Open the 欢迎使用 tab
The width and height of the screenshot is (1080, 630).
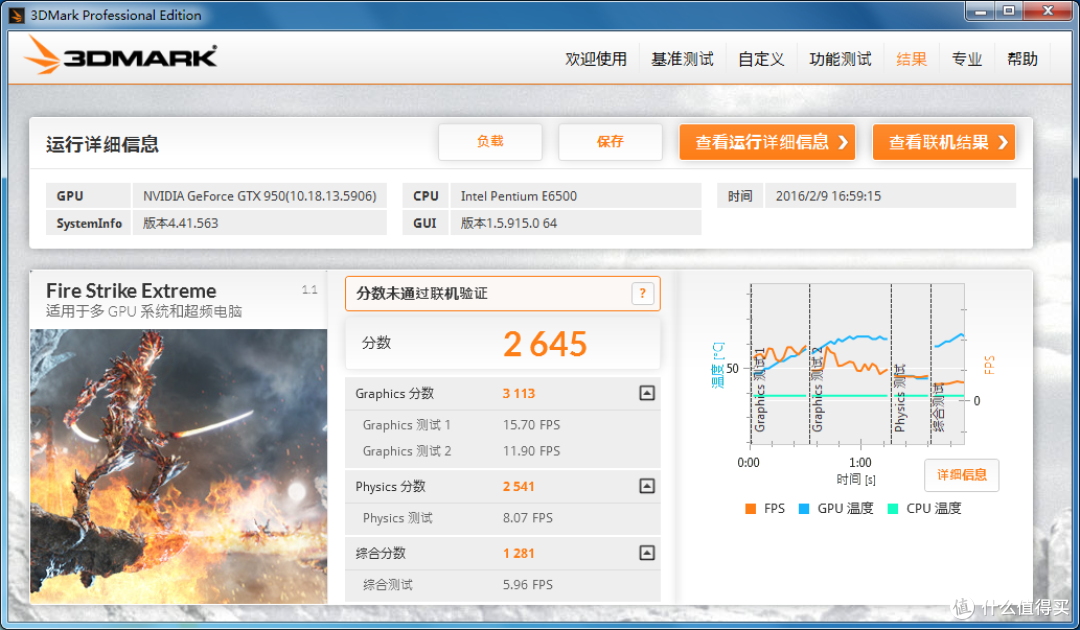pos(596,59)
